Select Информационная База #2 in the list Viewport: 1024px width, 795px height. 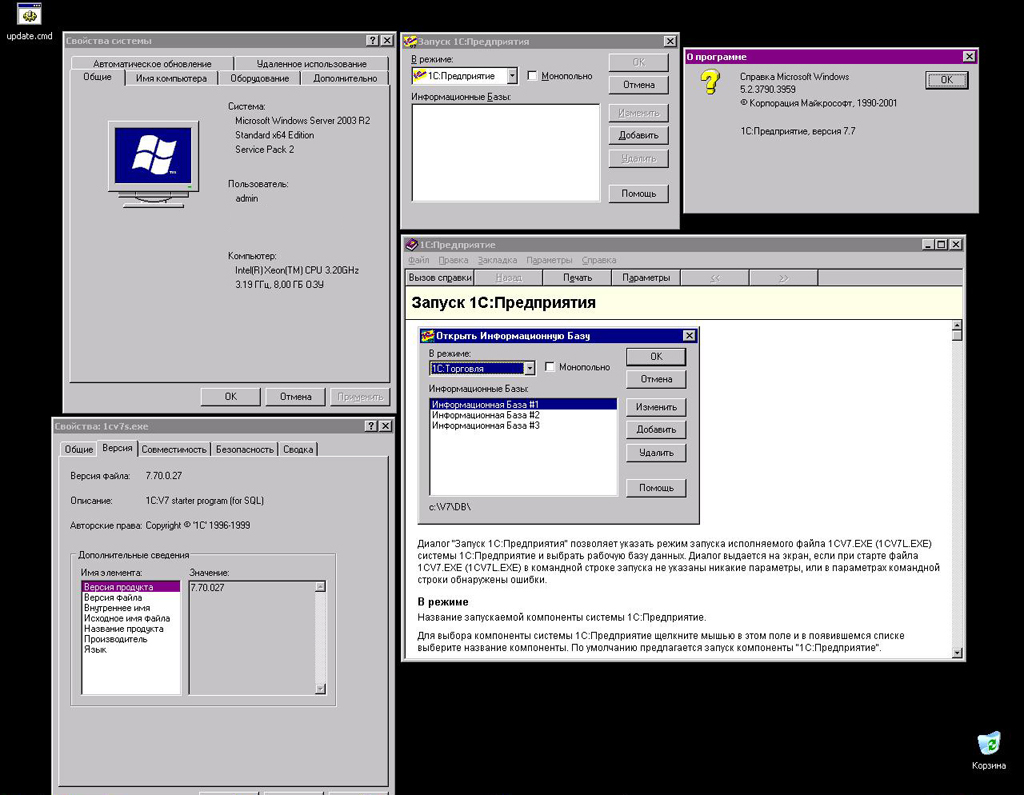523,415
